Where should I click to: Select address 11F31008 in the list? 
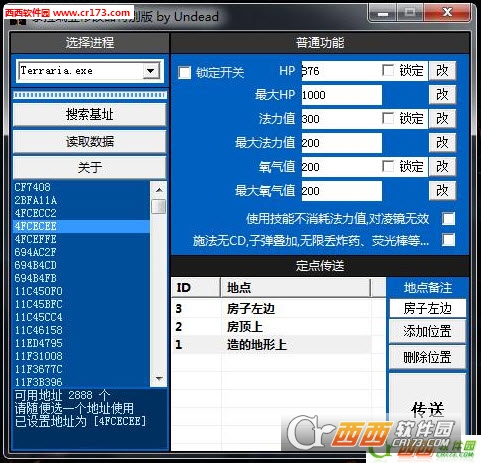point(81,356)
